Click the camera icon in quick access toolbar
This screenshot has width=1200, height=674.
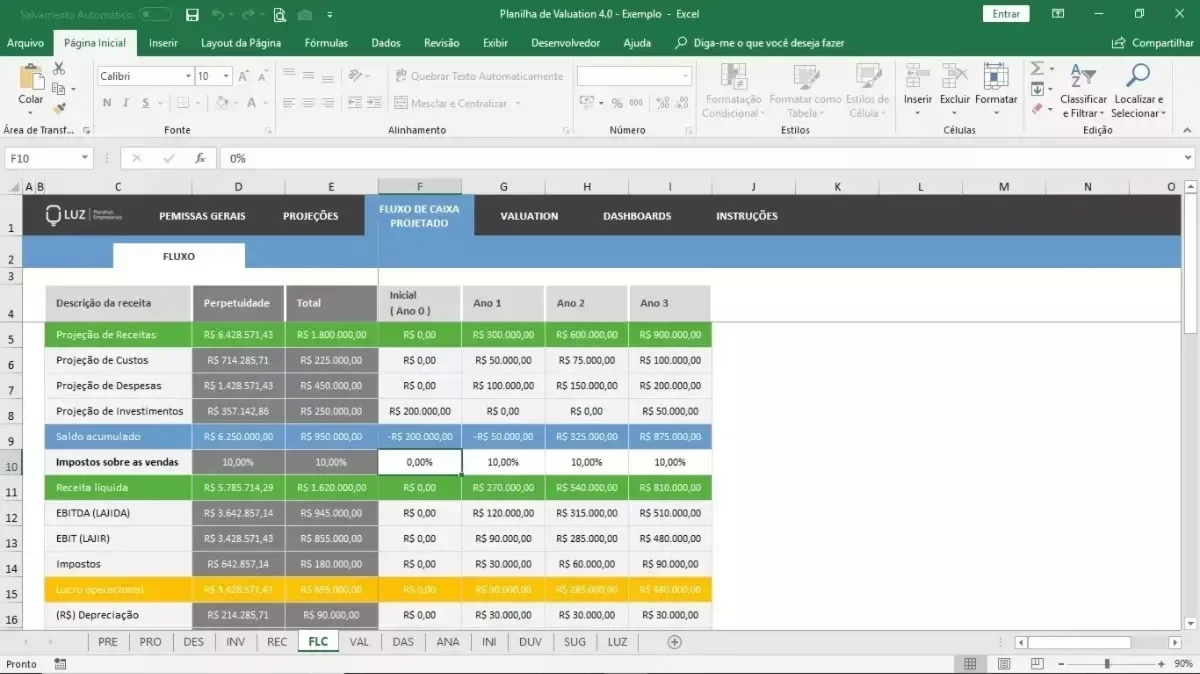click(x=305, y=15)
